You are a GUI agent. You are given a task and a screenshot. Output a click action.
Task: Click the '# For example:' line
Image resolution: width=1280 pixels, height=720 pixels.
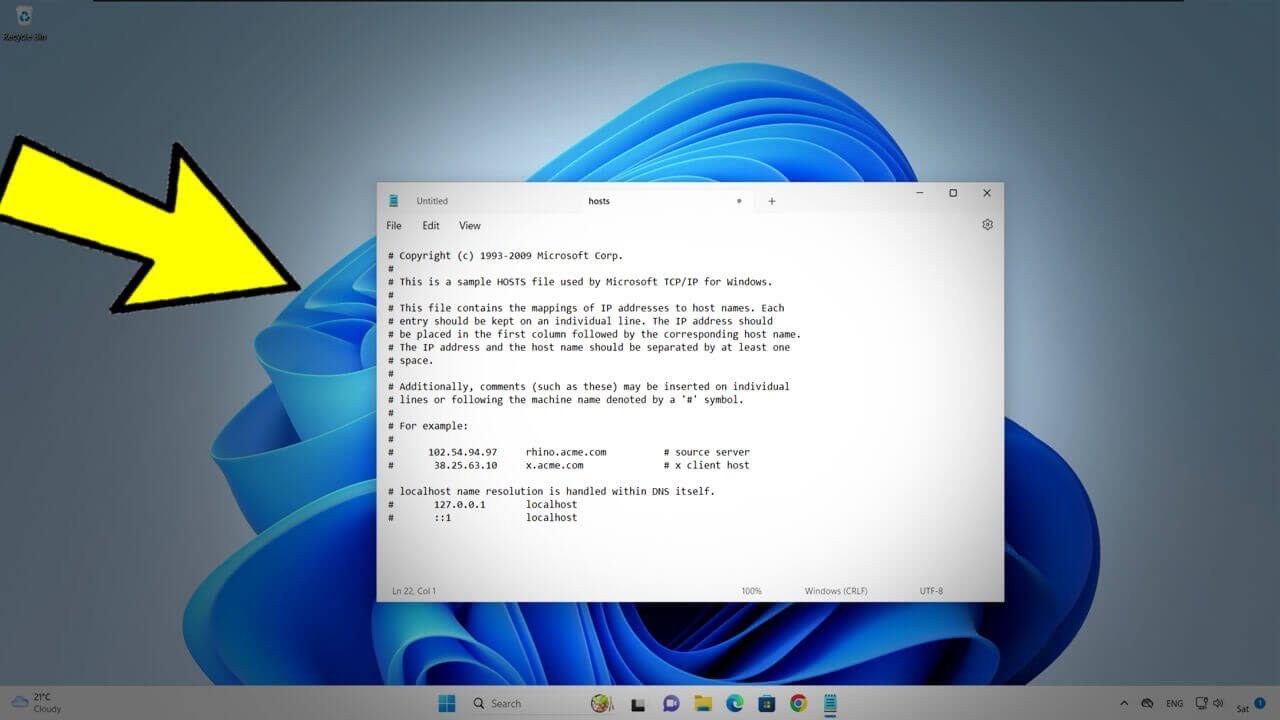(427, 426)
